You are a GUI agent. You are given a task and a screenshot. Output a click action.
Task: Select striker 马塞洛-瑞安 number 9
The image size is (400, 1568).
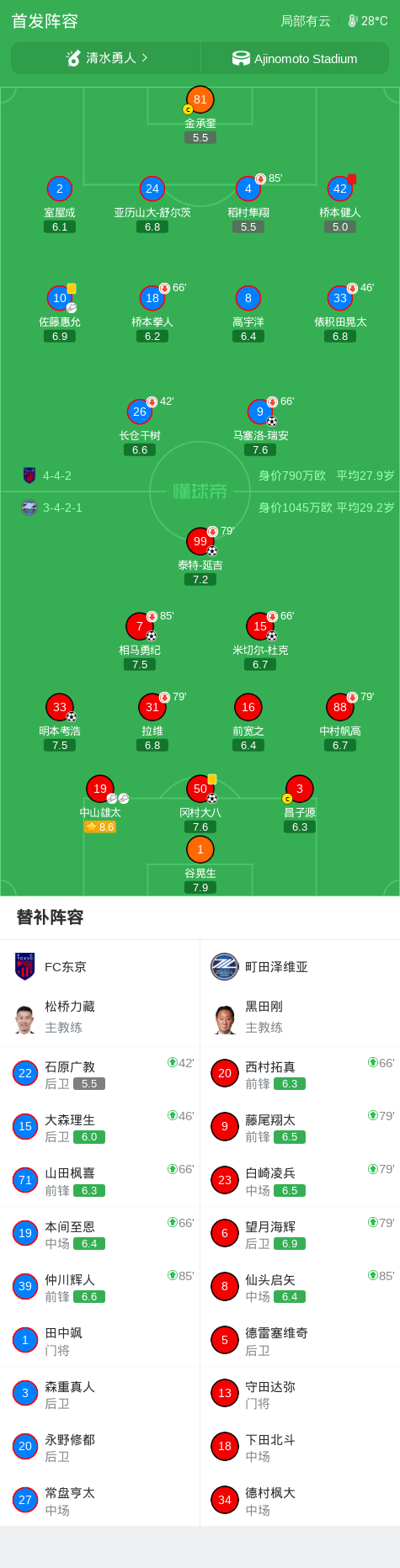tap(260, 412)
